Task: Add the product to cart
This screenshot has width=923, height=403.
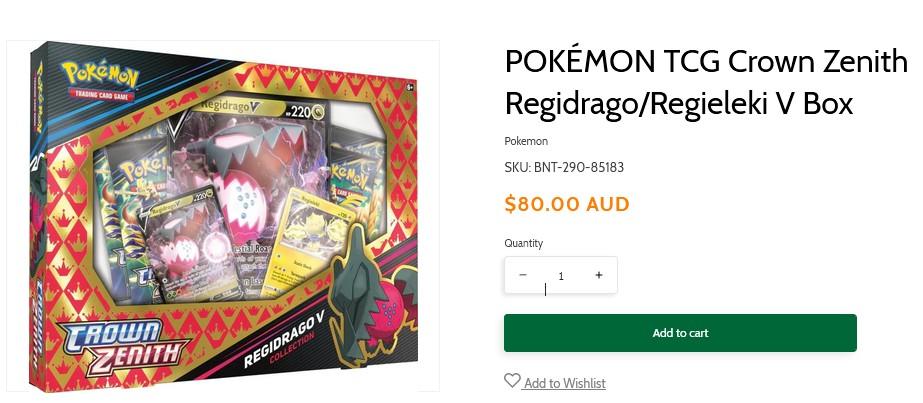Action: pos(680,333)
